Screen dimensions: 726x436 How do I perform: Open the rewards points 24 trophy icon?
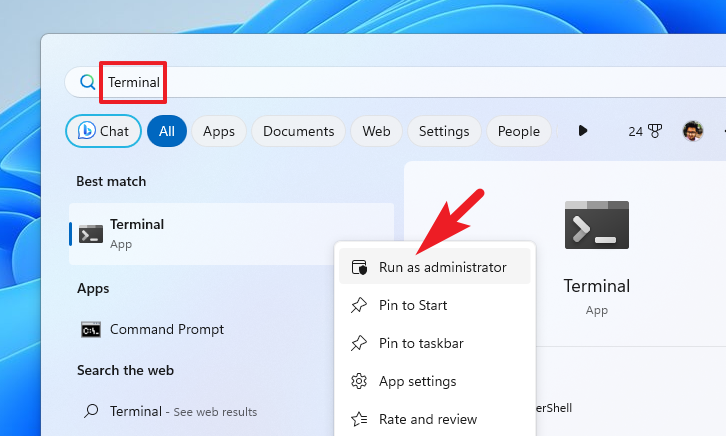[645, 131]
